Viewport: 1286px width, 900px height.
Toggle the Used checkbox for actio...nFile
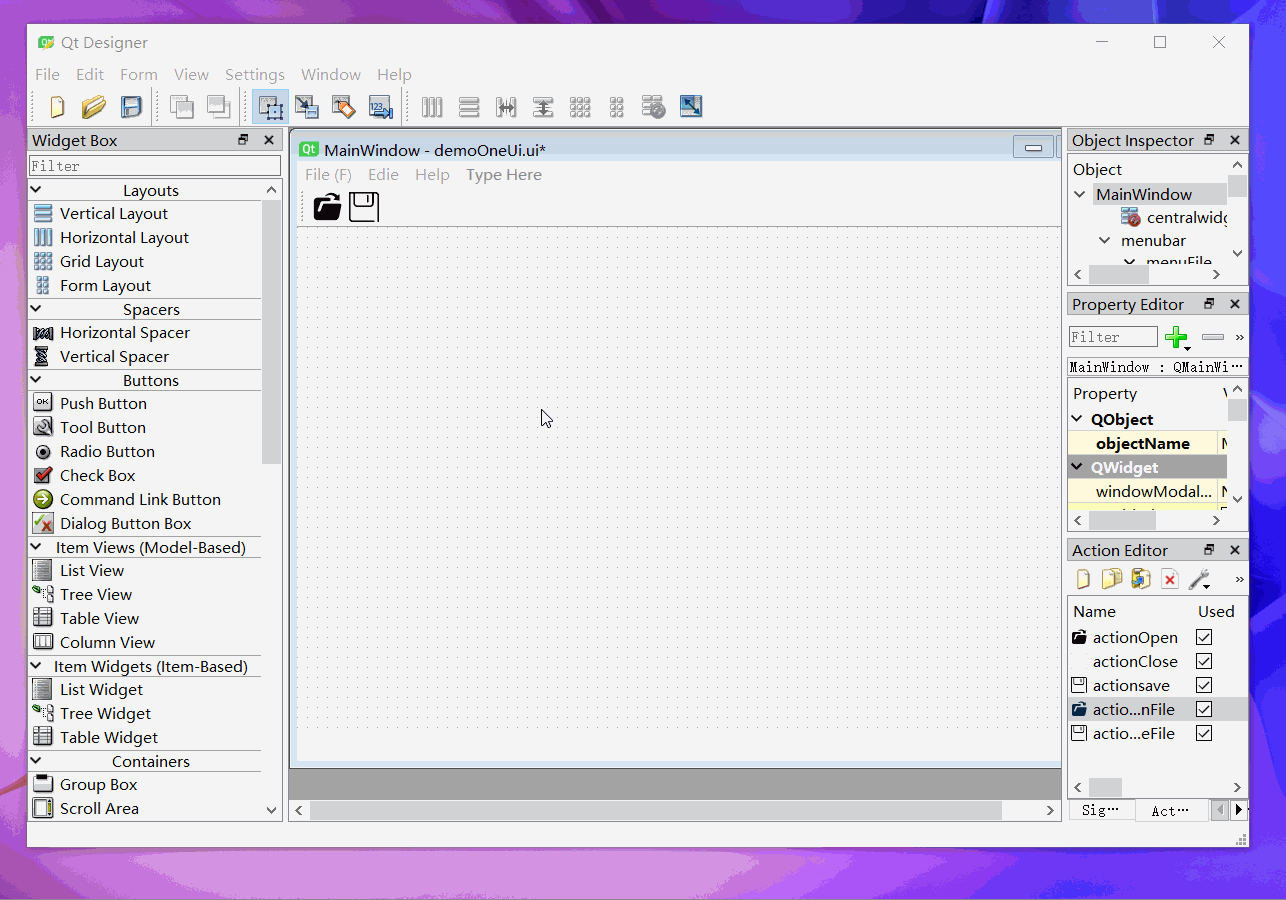[x=1204, y=709]
